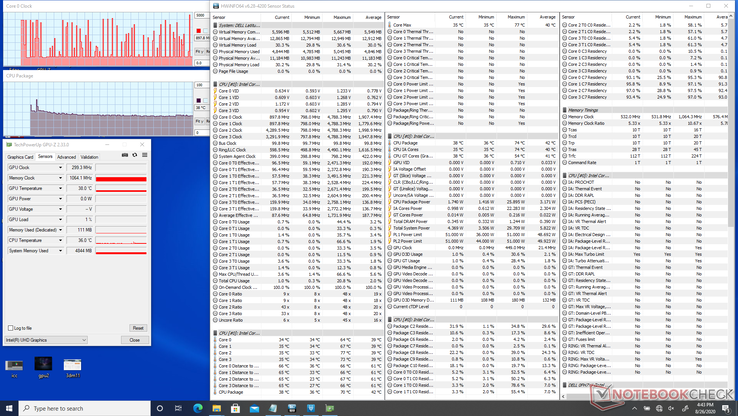Click the battery tray icon
738x416 pixels.
(x=647, y=408)
